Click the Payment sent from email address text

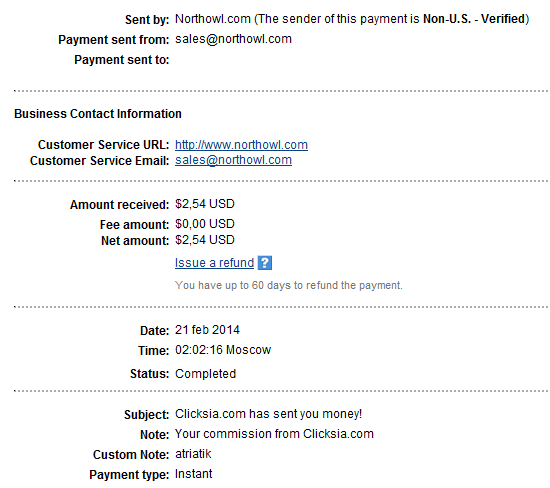233,39
